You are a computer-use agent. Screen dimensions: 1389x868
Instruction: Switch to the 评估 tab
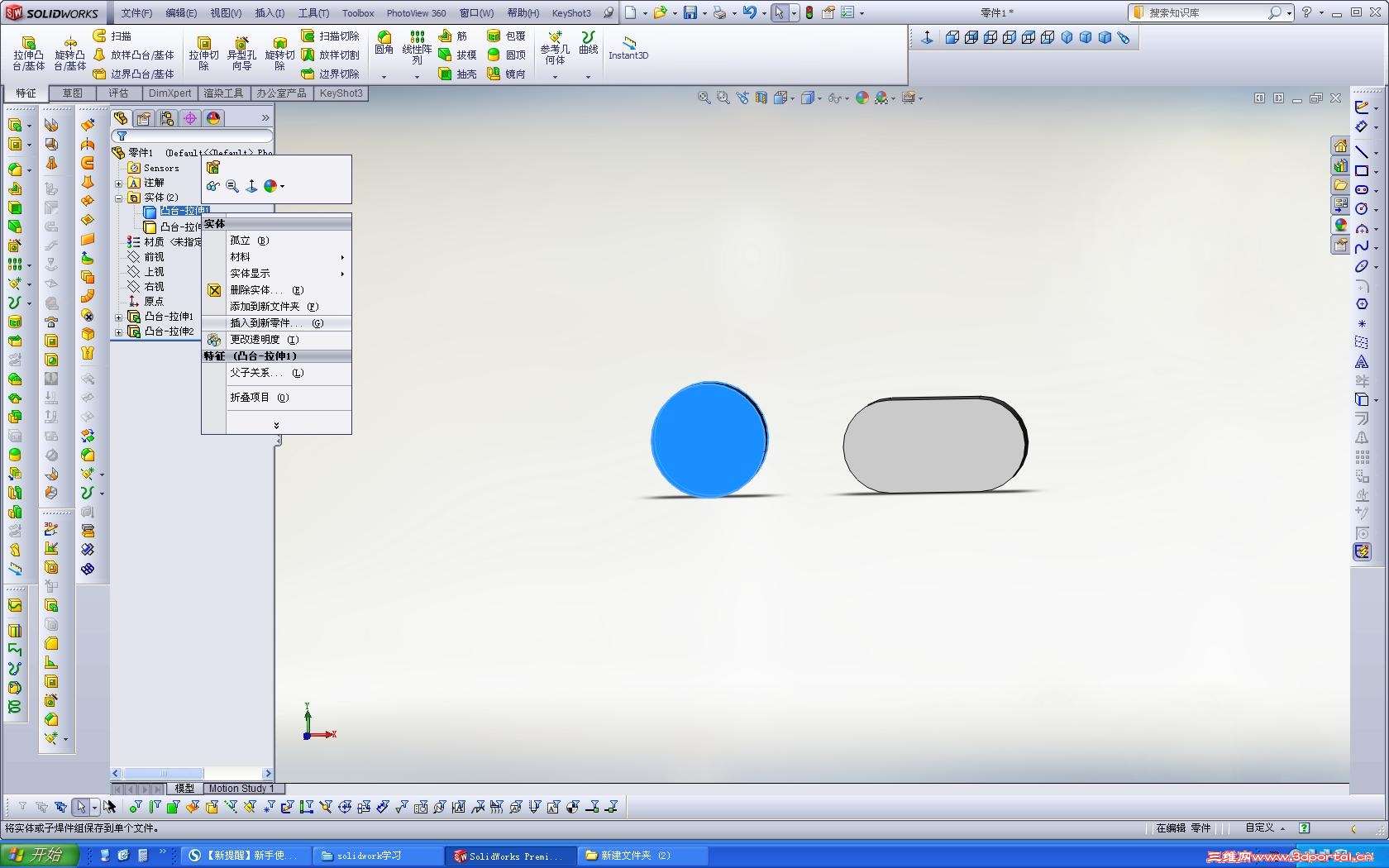click(x=118, y=93)
